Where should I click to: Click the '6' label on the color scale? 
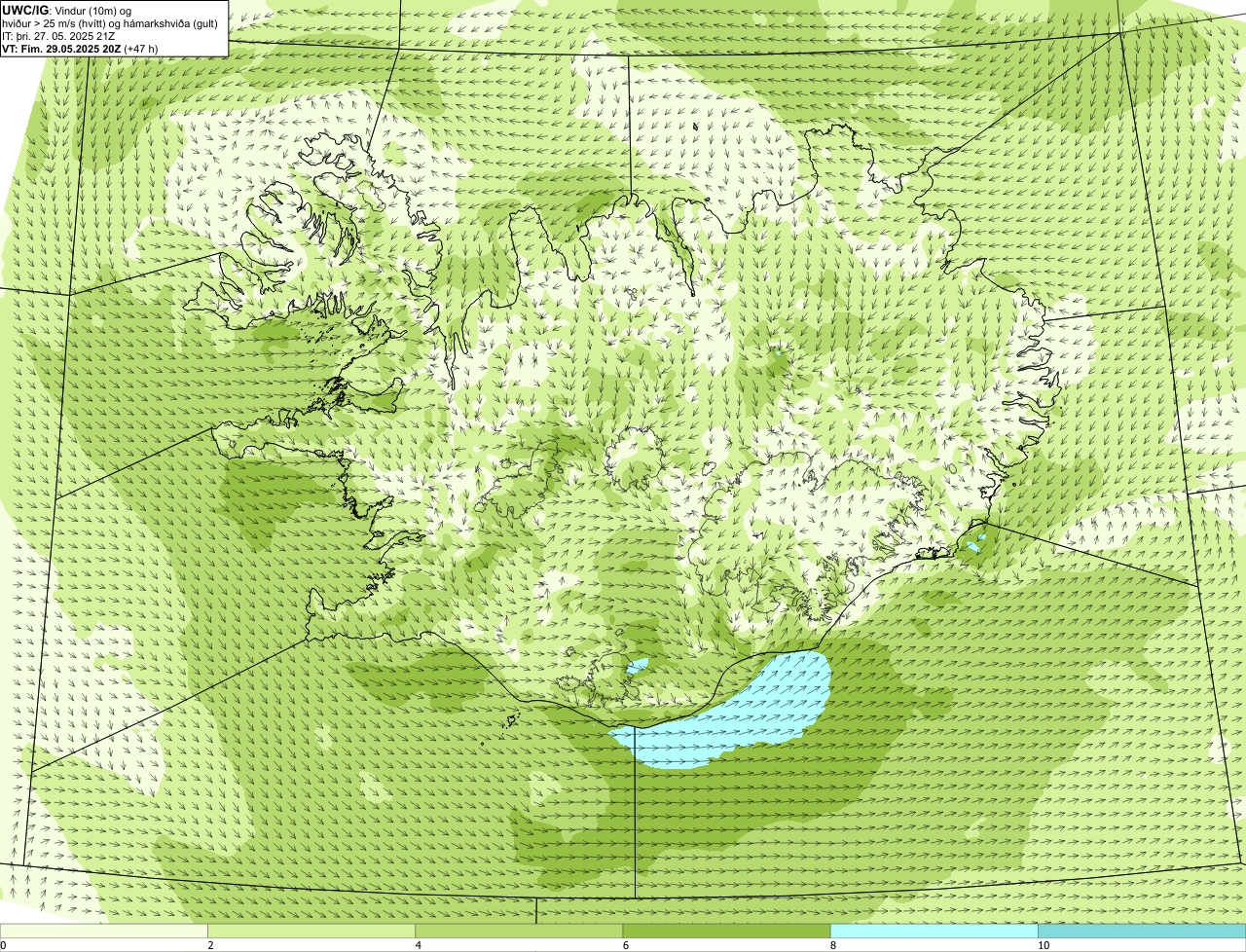[x=626, y=945]
